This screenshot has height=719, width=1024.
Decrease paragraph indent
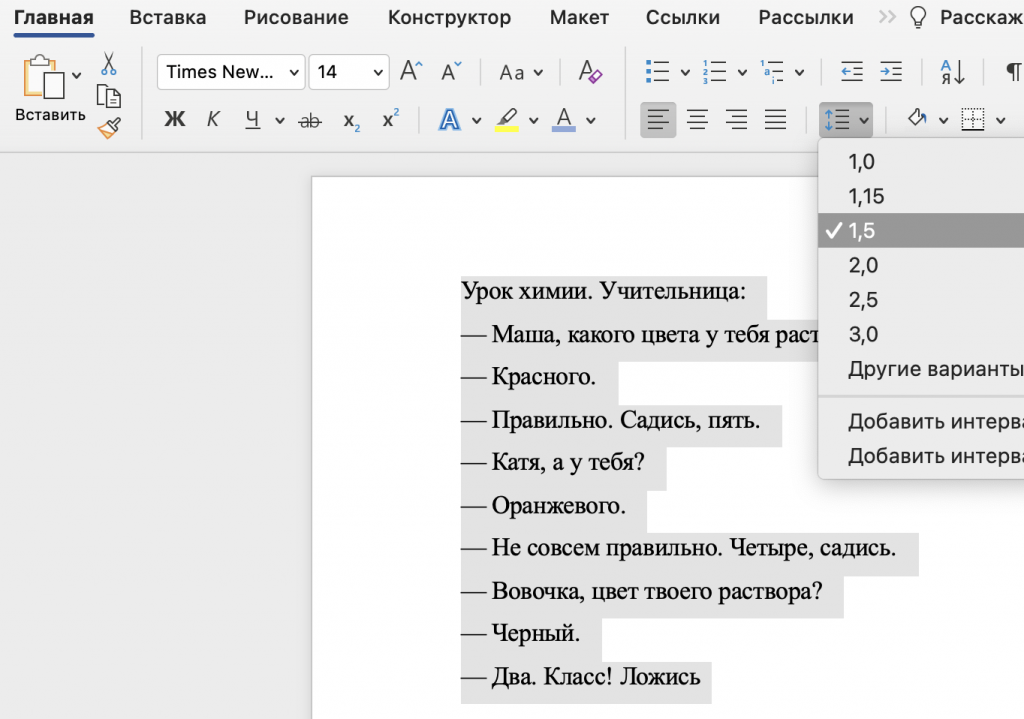pos(852,71)
